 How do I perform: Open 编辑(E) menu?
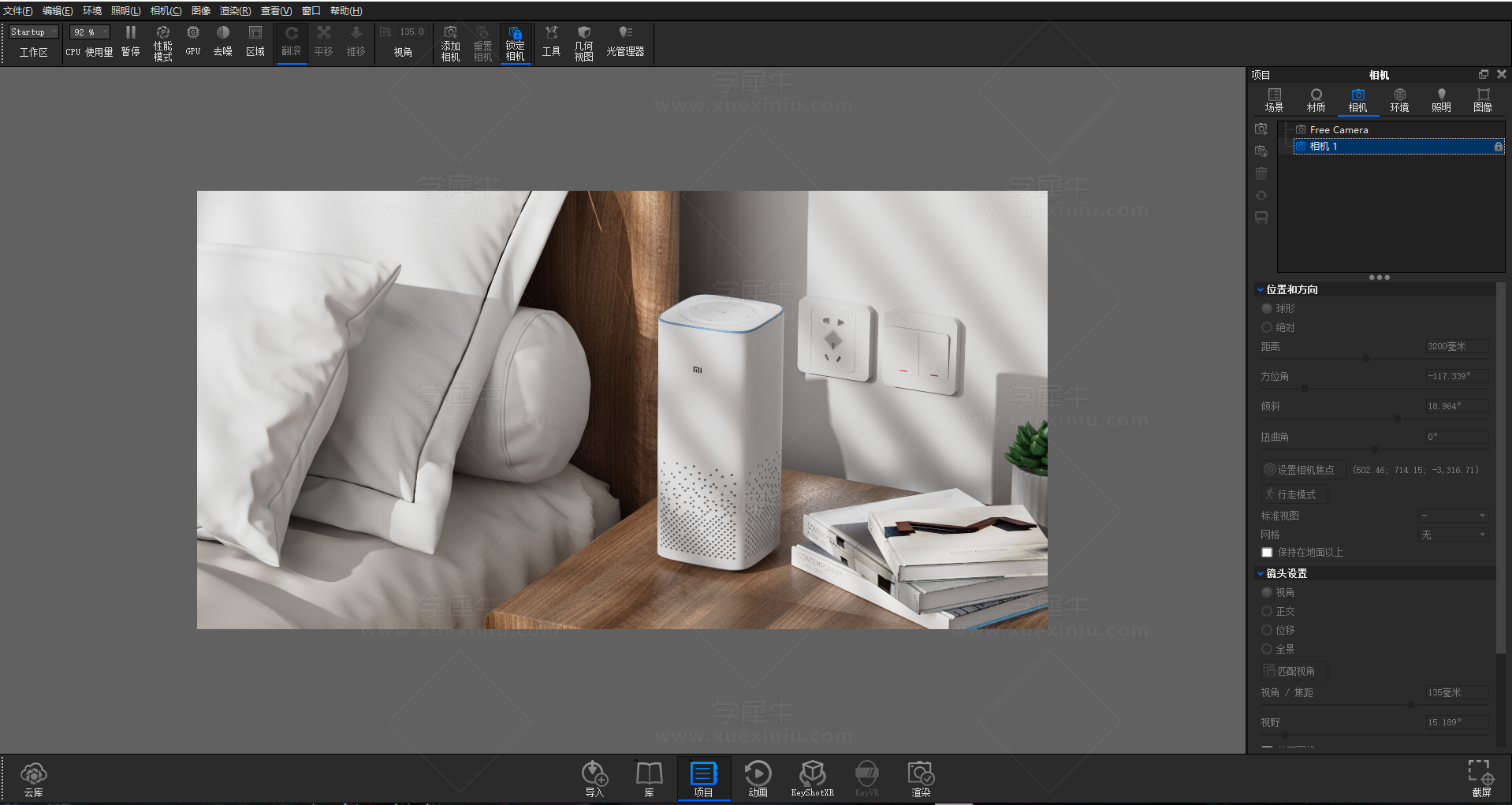pos(58,10)
